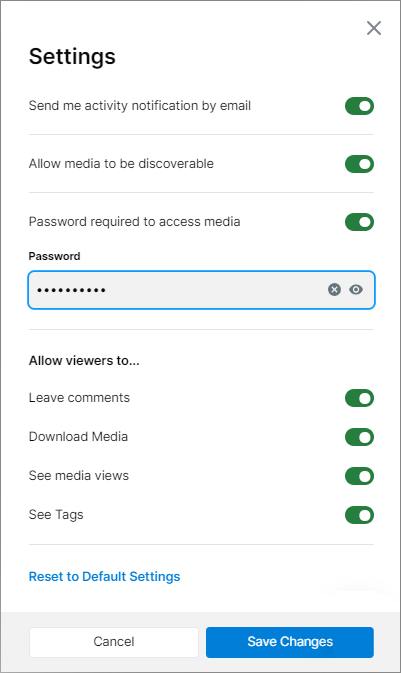Click the "Download Media" label text

click(x=78, y=437)
